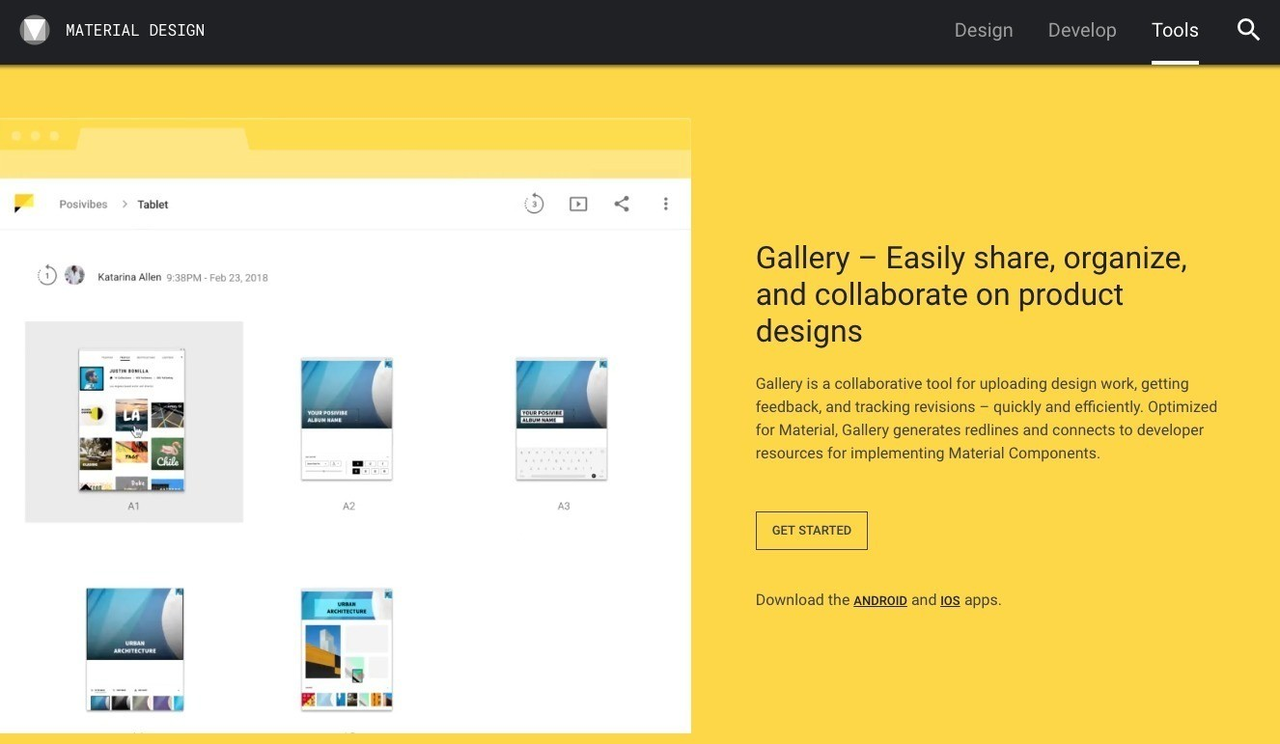The image size is (1280, 744).
Task: Click Katarina Allen's avatar picture
Action: 75,276
